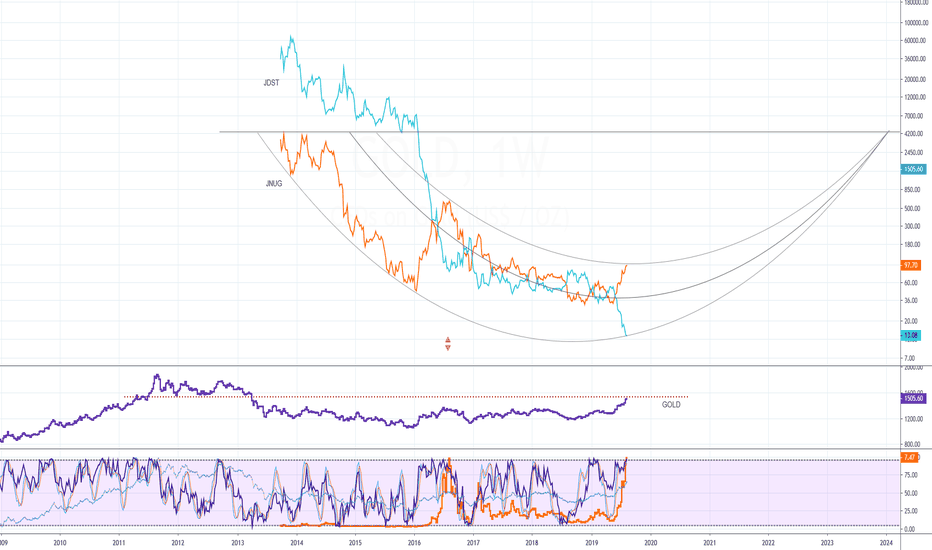The height and width of the screenshot is (550, 932).
Task: Select the JDST text label
Action: pyautogui.click(x=271, y=83)
